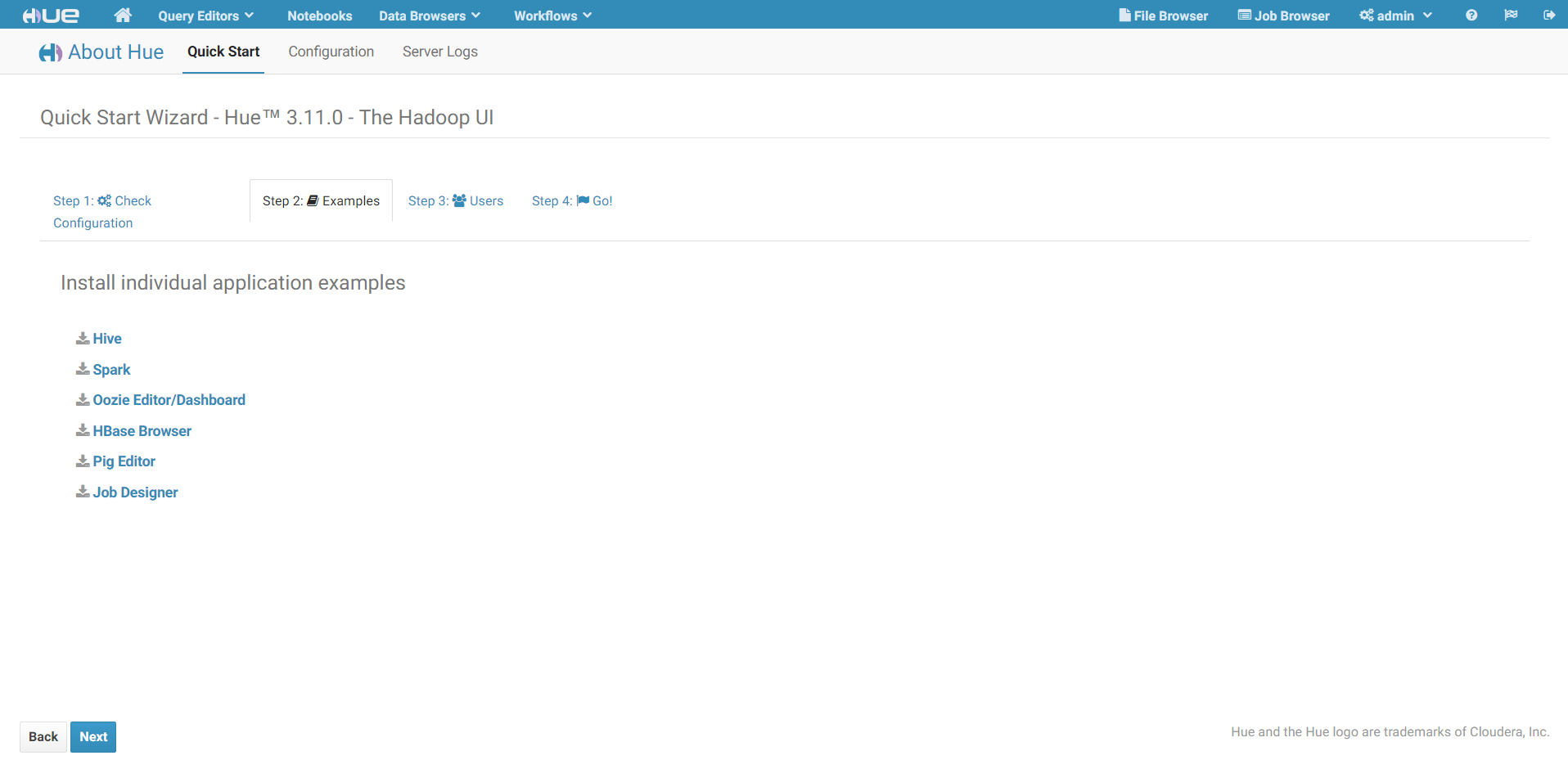
Task: Install HBase Browser examples
Action: (x=142, y=430)
